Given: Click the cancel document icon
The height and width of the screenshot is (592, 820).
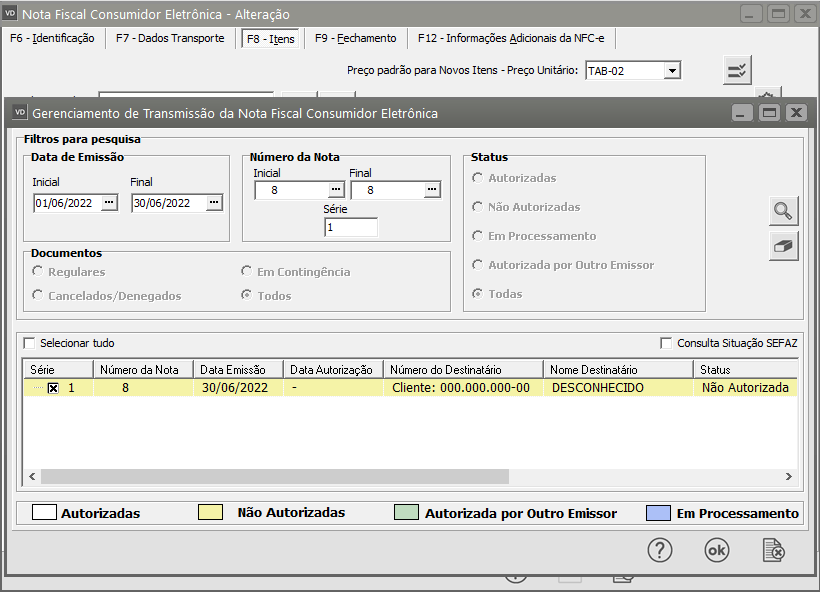Looking at the screenshot, I should click(773, 550).
